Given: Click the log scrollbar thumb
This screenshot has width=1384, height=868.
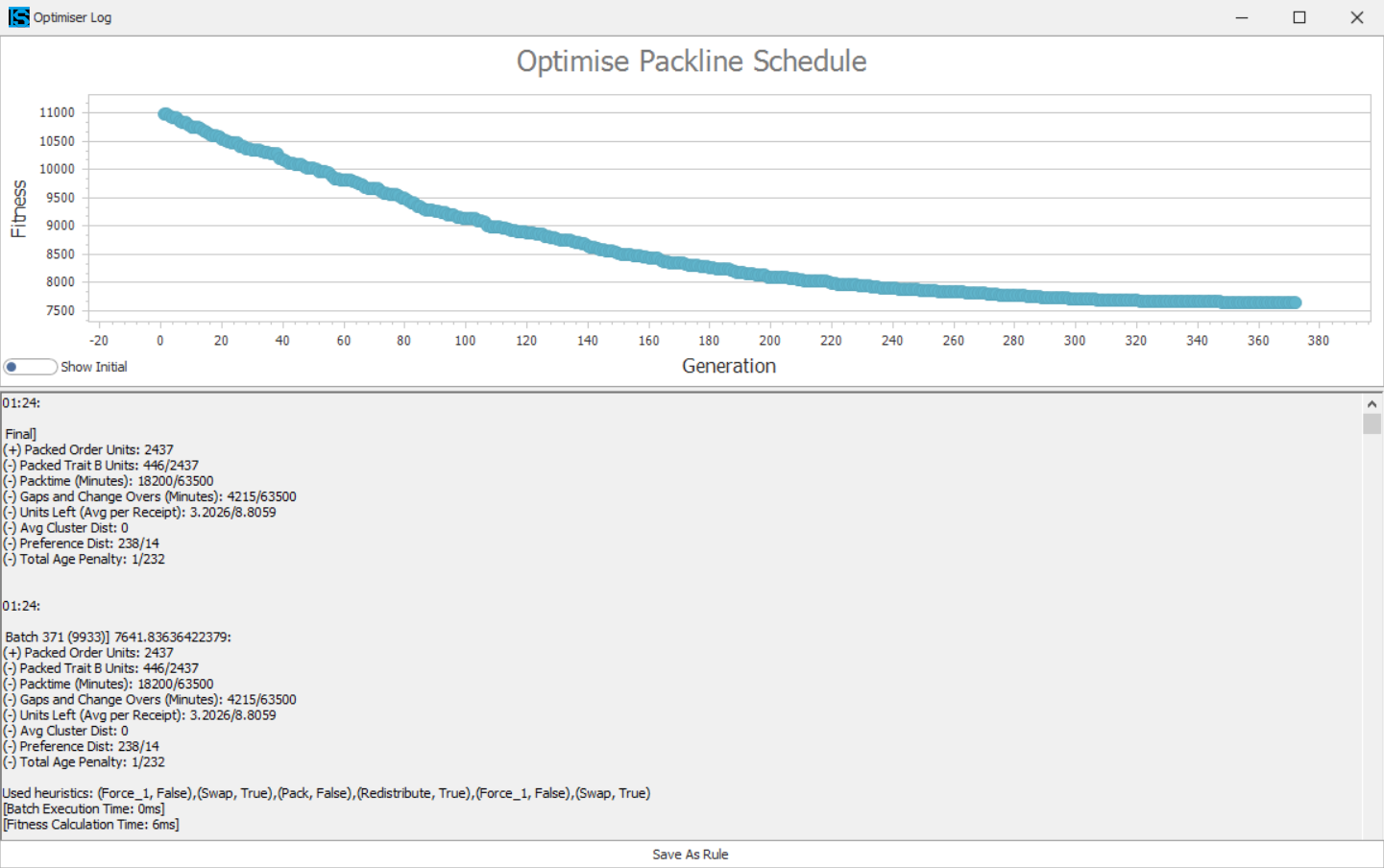Looking at the screenshot, I should [1372, 424].
